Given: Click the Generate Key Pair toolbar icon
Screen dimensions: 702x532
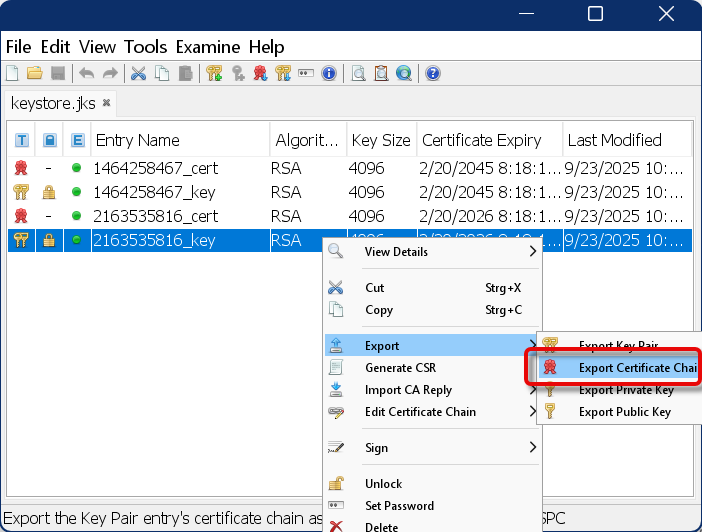Looking at the screenshot, I should point(214,73).
